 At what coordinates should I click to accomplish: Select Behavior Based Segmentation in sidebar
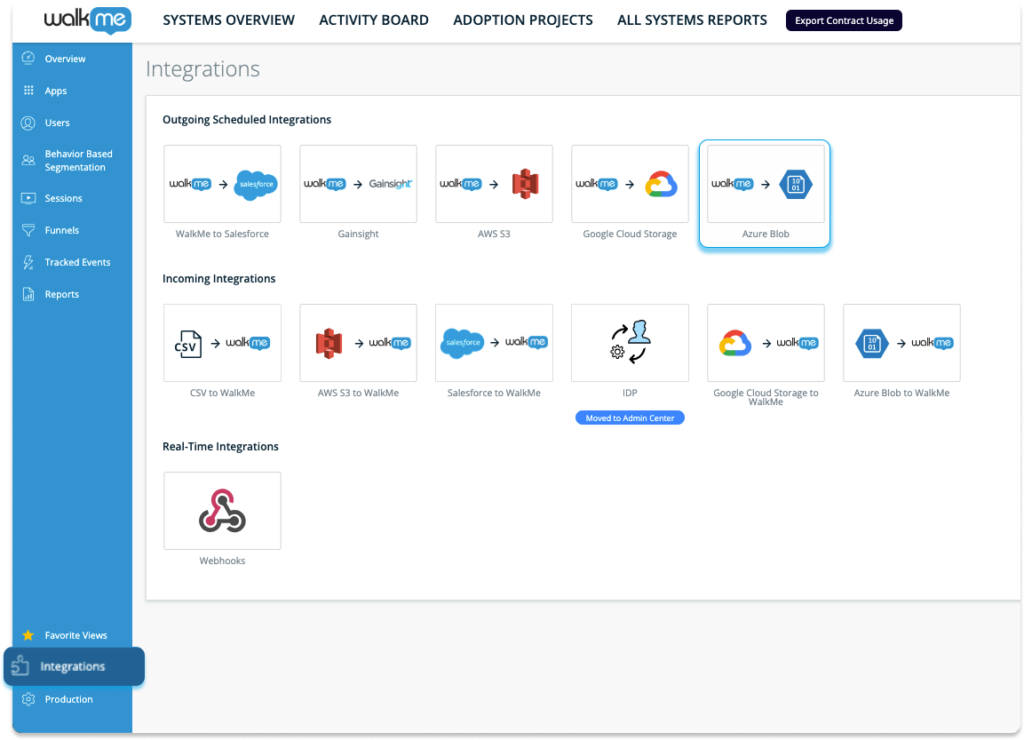point(30,160)
